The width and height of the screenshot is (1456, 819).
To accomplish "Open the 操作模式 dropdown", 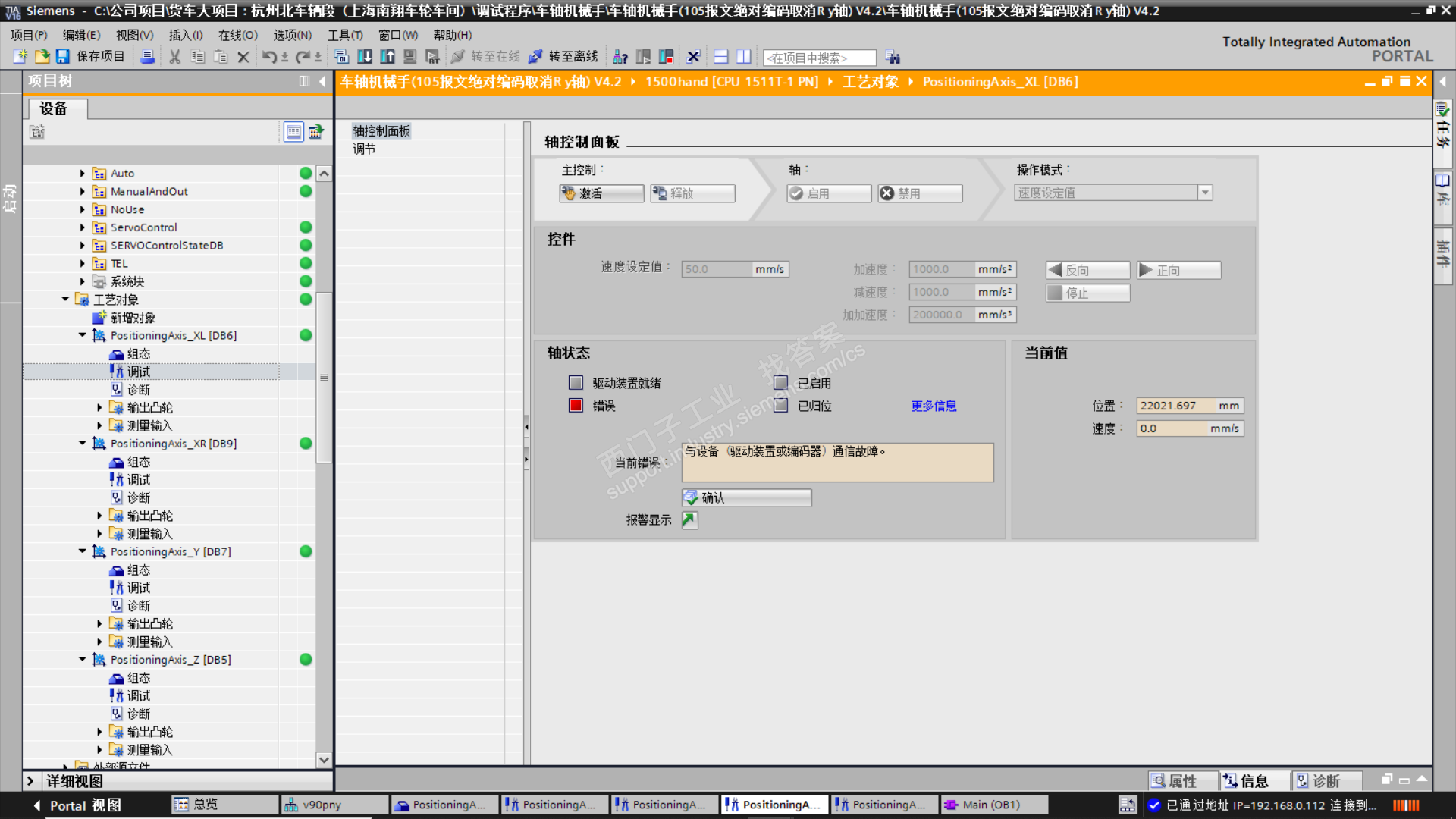I will tap(1204, 193).
